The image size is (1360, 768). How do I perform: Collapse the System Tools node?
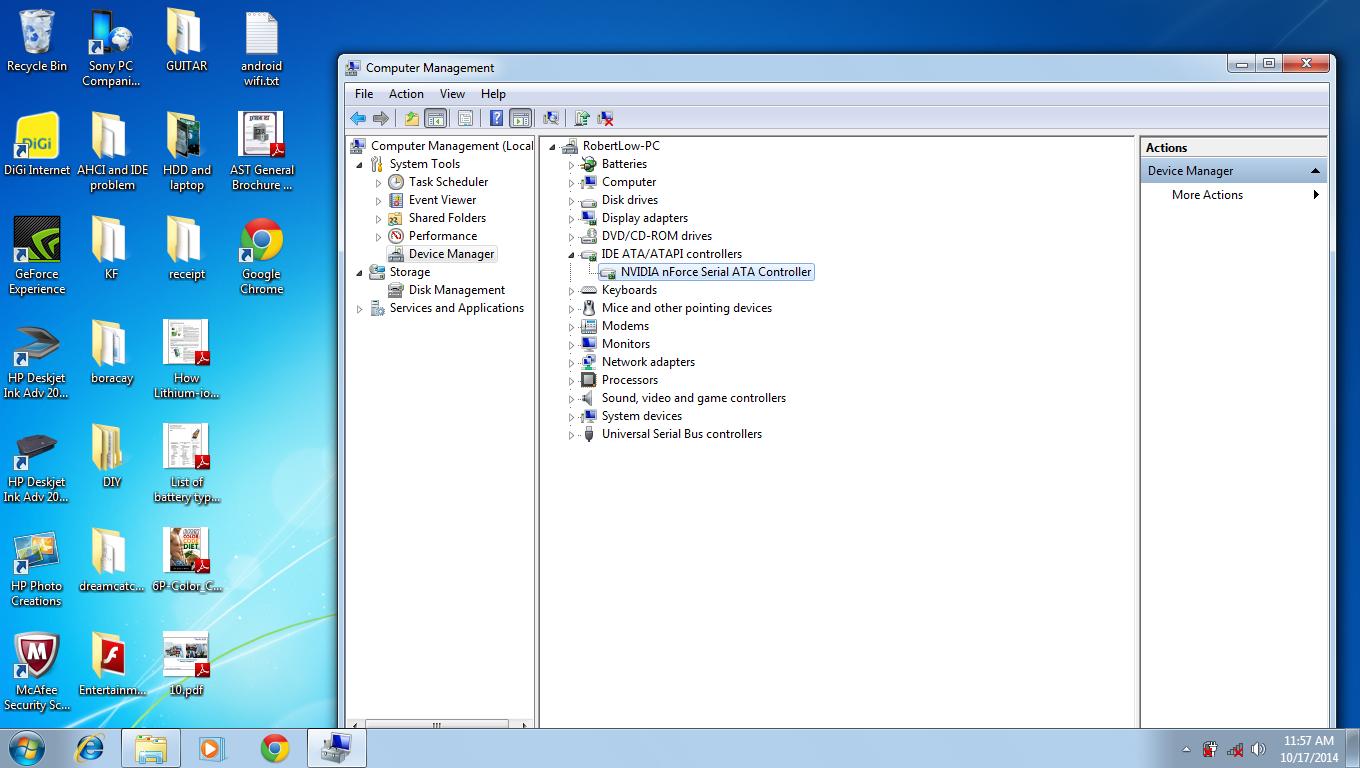360,164
